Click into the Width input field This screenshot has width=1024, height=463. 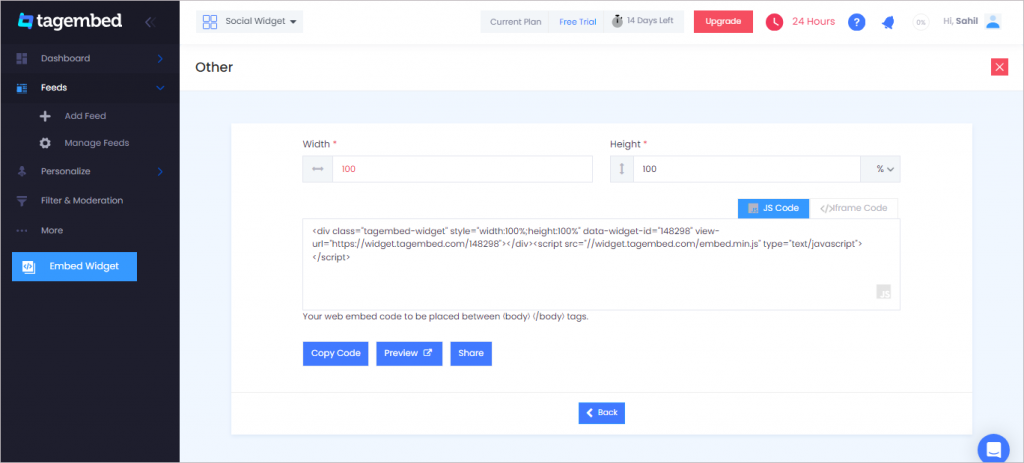click(x=462, y=169)
